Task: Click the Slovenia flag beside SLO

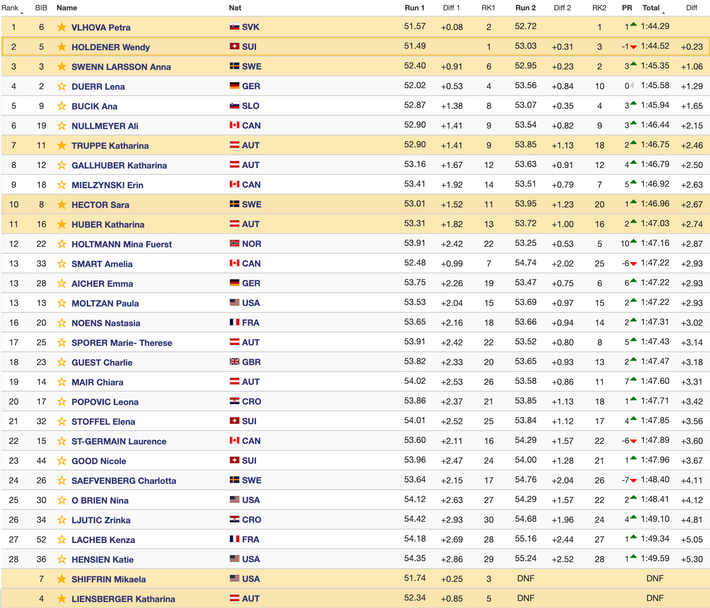Action: 234,106
